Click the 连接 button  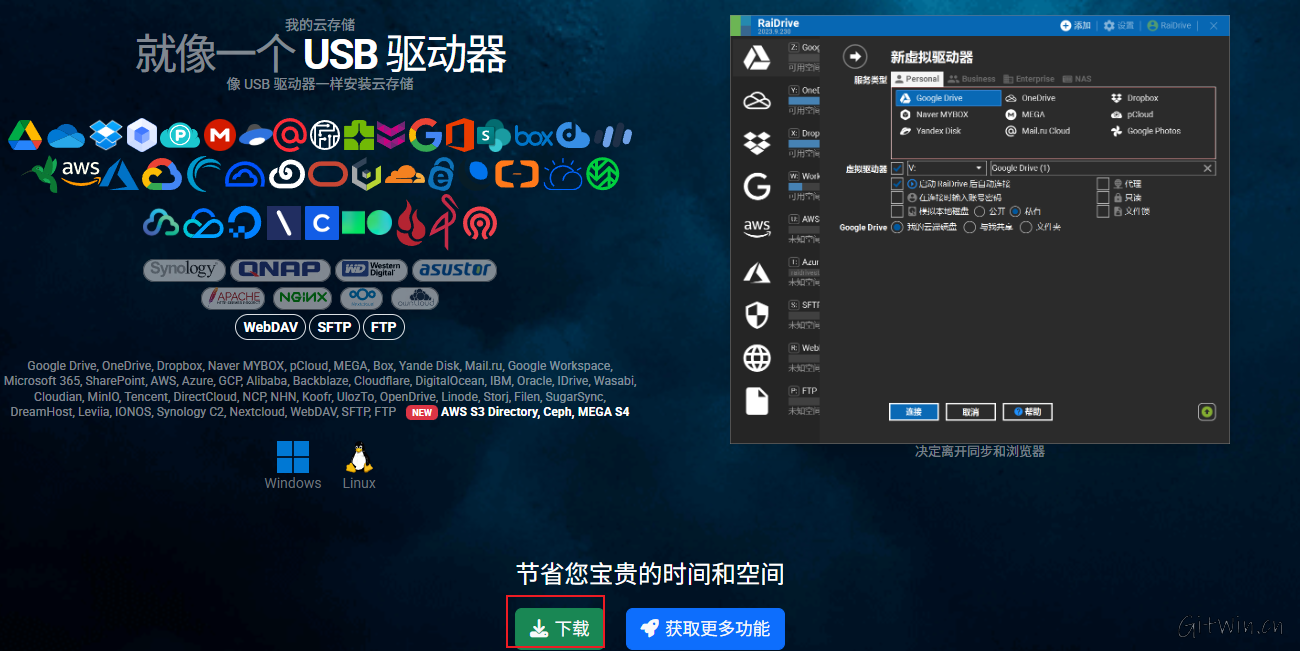tap(913, 412)
